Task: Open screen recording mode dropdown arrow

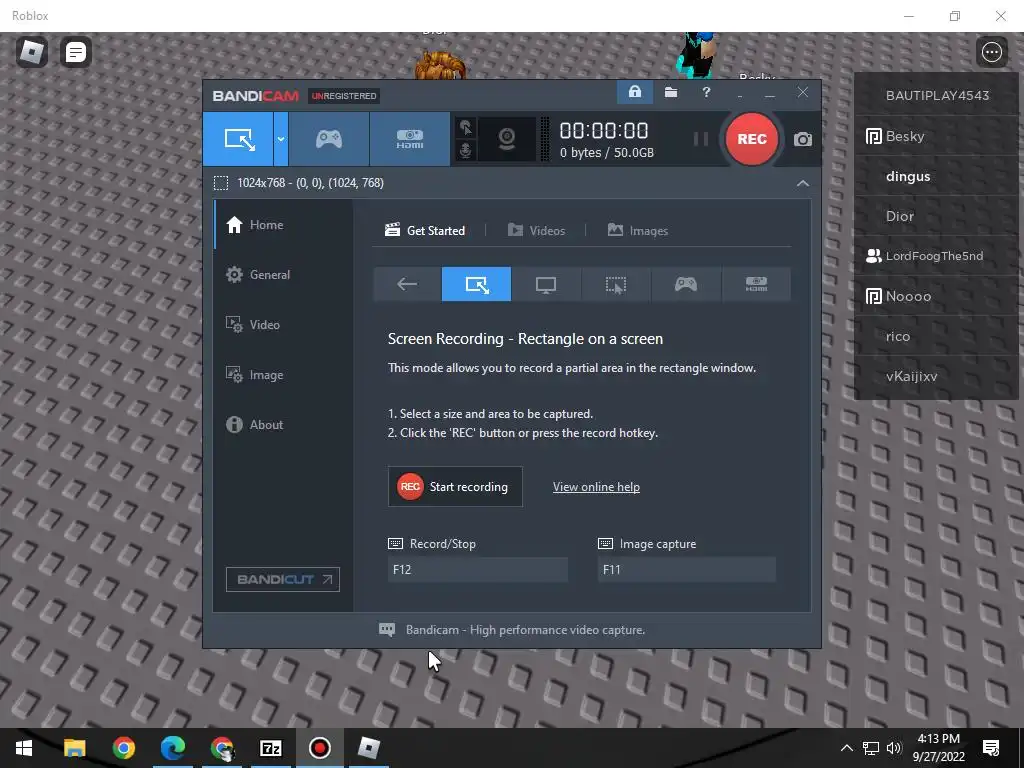Action: (x=281, y=139)
